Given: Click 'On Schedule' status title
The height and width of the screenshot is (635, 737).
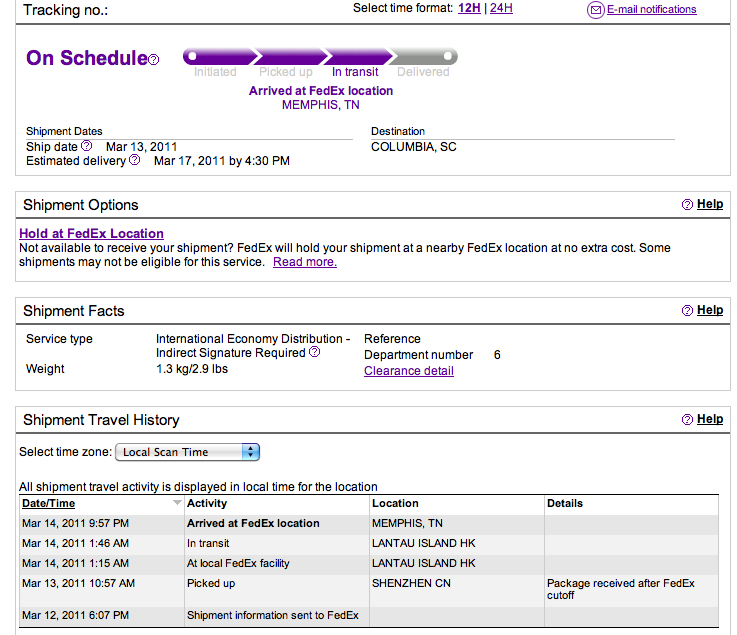Looking at the screenshot, I should click(87, 58).
